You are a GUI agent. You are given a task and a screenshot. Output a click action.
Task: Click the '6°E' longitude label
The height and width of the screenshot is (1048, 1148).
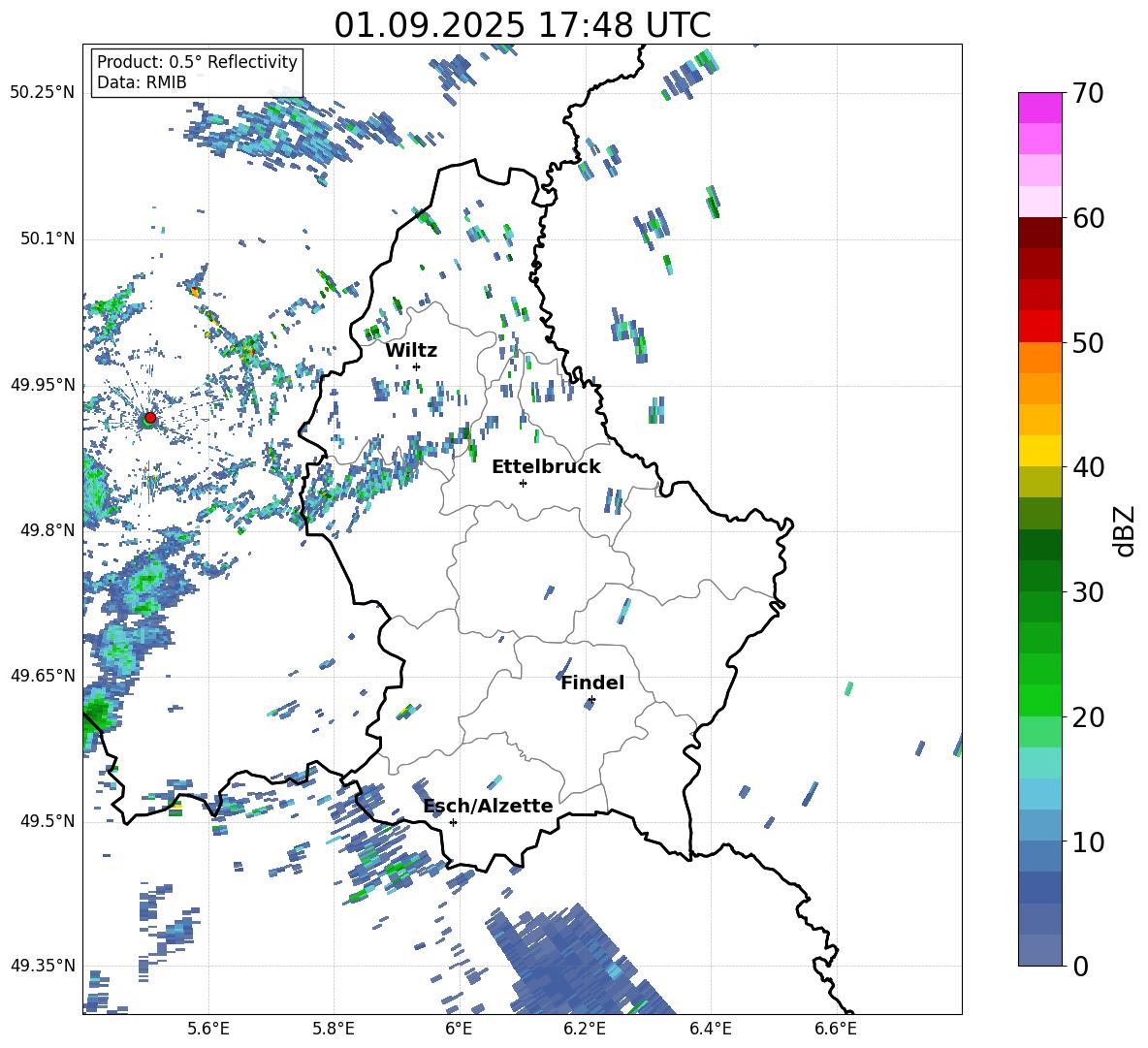(459, 1029)
